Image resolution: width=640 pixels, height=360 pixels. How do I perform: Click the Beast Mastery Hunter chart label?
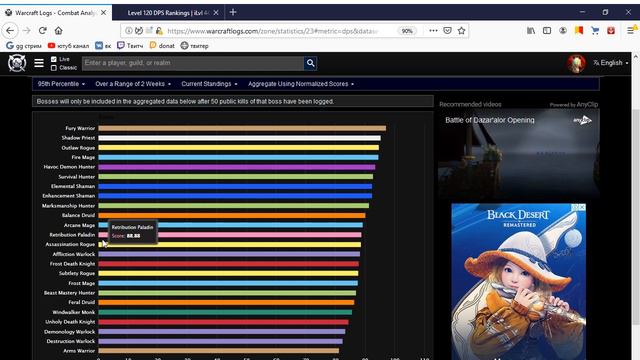(x=69, y=293)
